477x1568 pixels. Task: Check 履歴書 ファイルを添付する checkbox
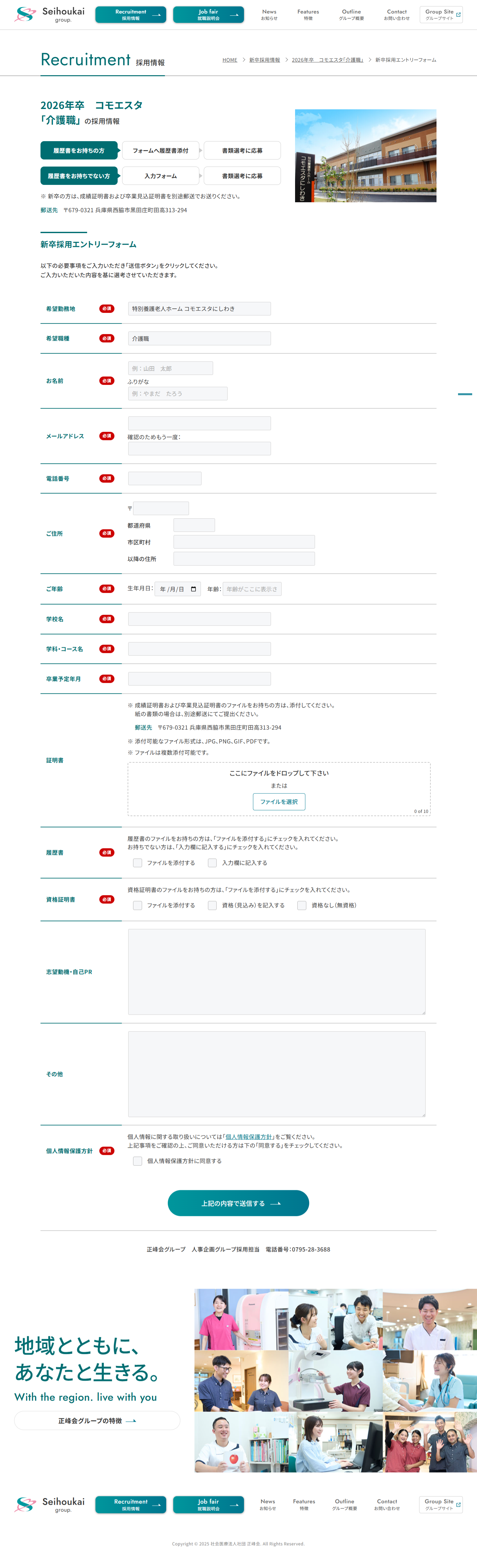pyautogui.click(x=138, y=863)
